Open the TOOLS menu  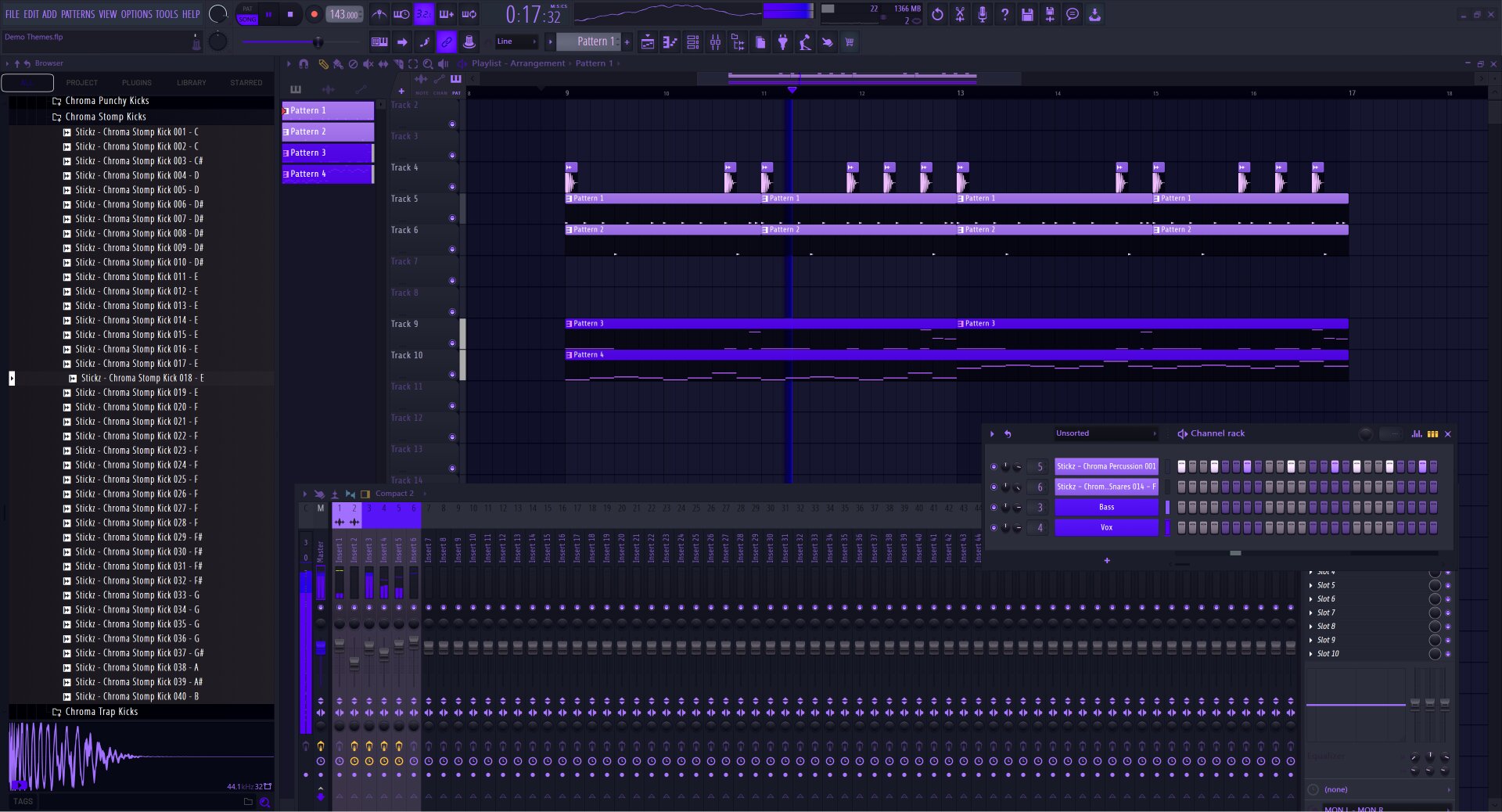pos(167,14)
